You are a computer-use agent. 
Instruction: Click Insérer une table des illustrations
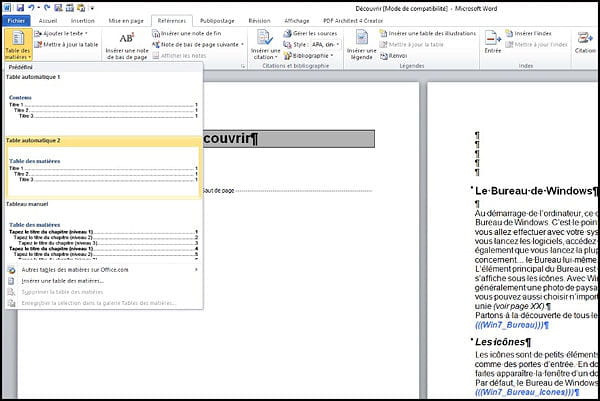click(427, 34)
